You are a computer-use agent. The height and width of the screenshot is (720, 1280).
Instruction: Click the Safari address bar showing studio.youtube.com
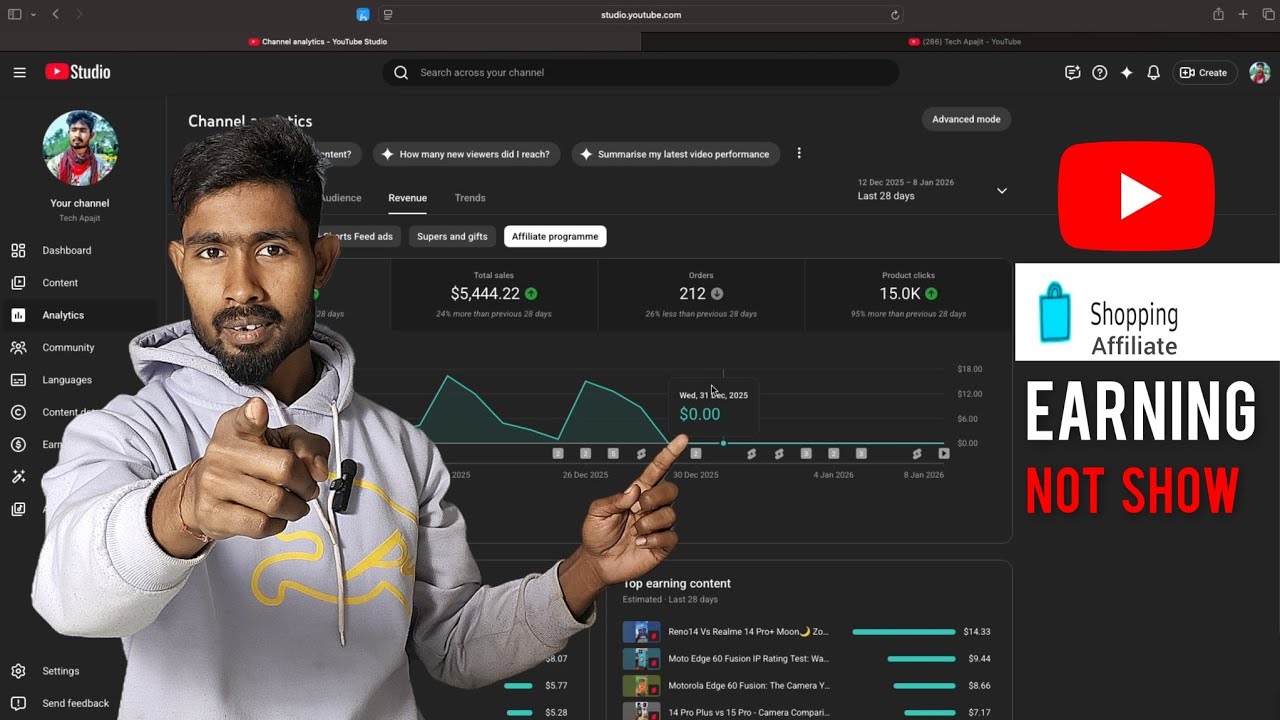point(640,15)
